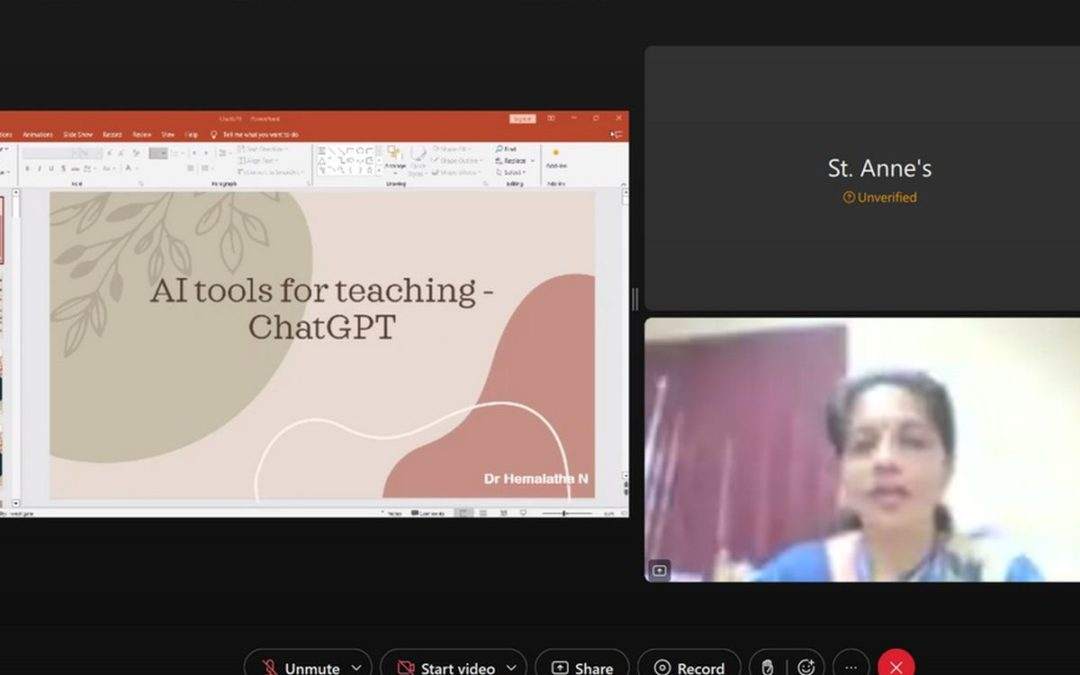Open the Slide Show ribbon tab
The image size is (1080, 675).
tap(78, 134)
